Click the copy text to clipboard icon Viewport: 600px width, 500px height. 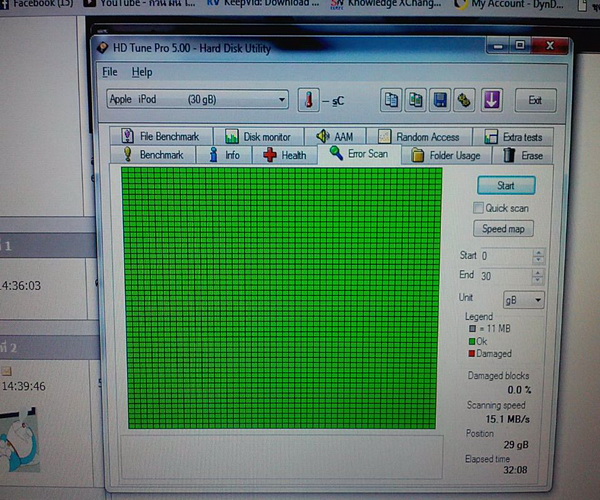[391, 100]
